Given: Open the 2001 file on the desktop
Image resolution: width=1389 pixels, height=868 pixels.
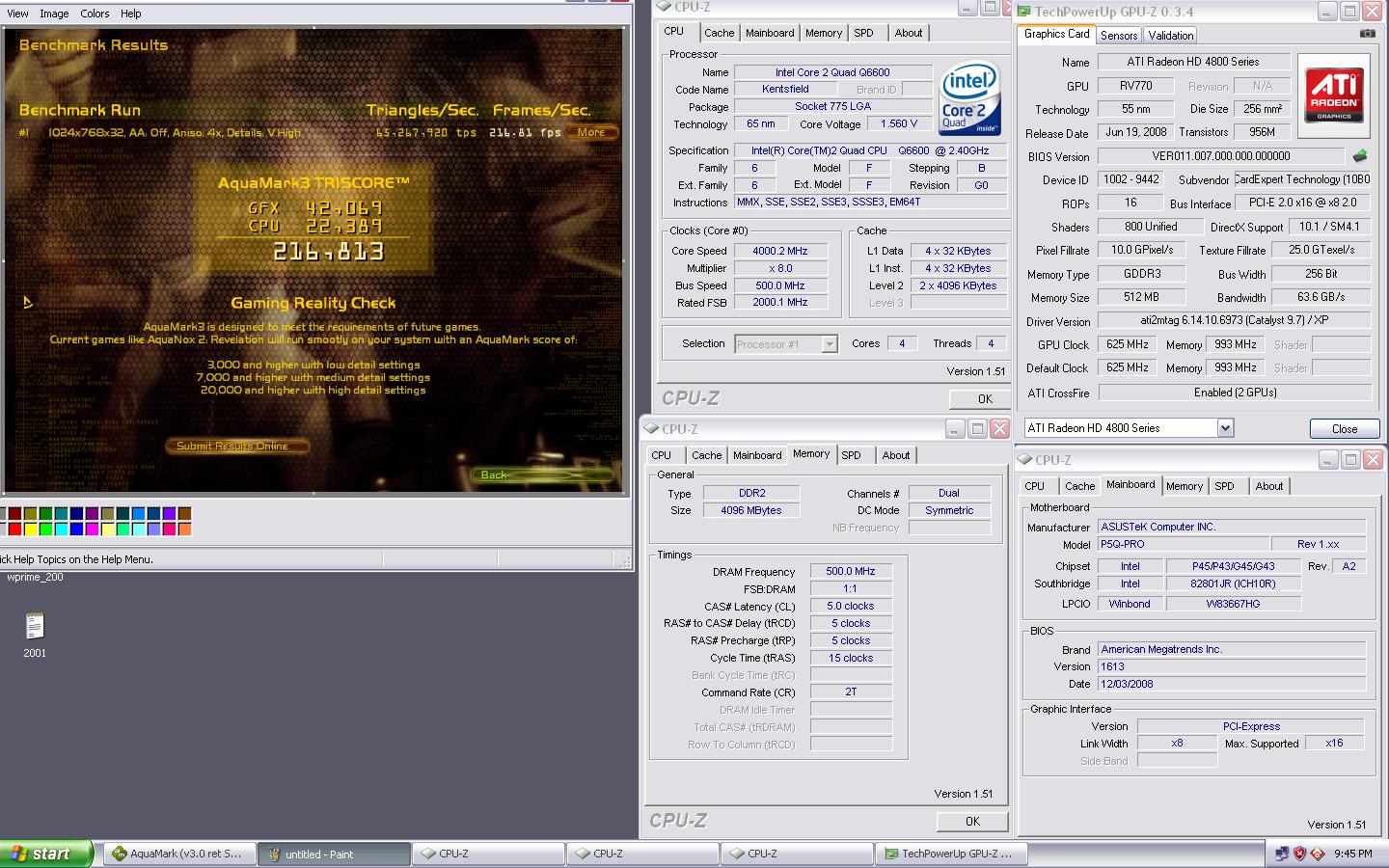Looking at the screenshot, I should 35,635.
